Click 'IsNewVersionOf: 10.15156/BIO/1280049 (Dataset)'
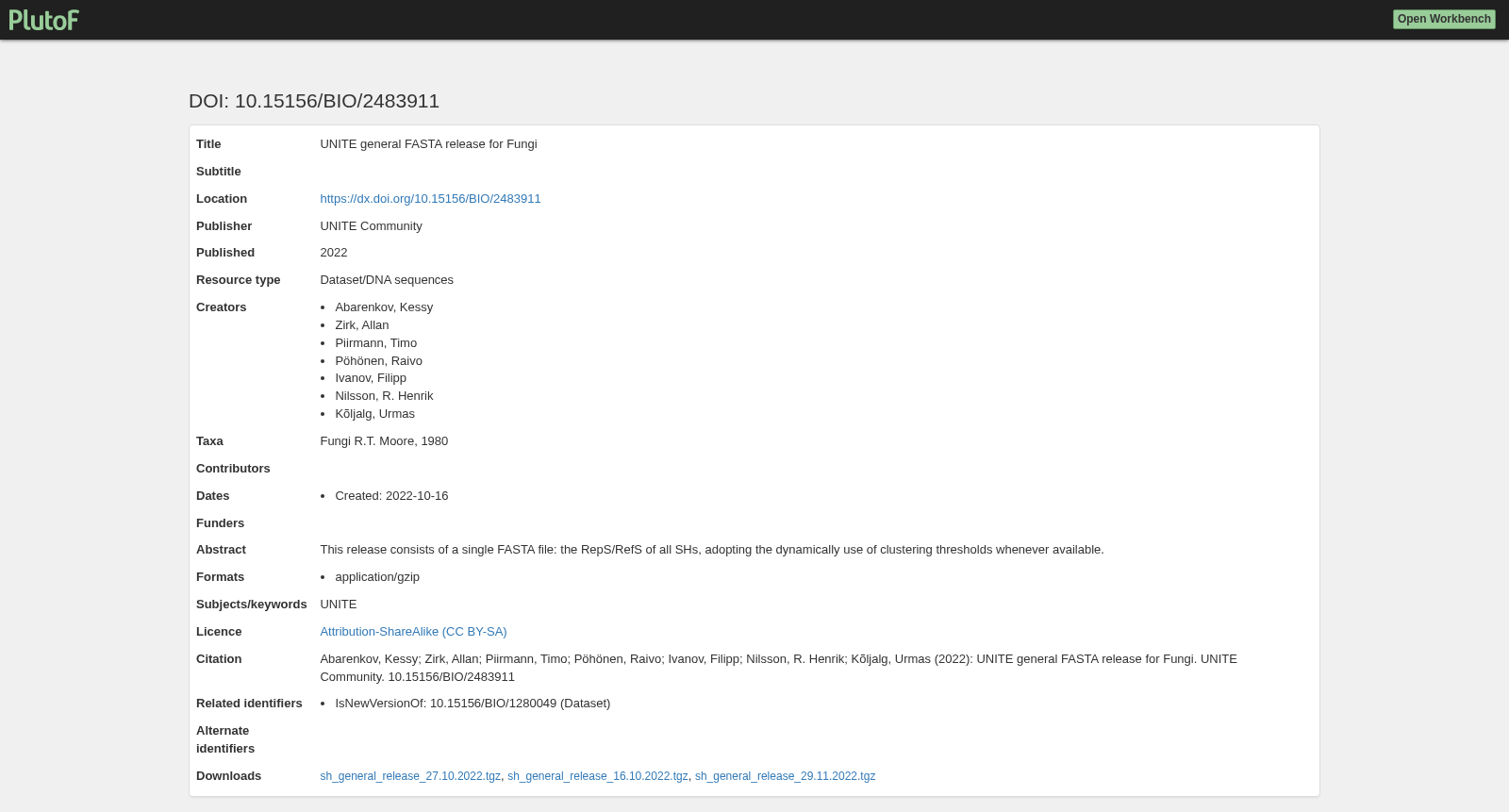The width and height of the screenshot is (1509, 812). pyautogui.click(x=473, y=704)
